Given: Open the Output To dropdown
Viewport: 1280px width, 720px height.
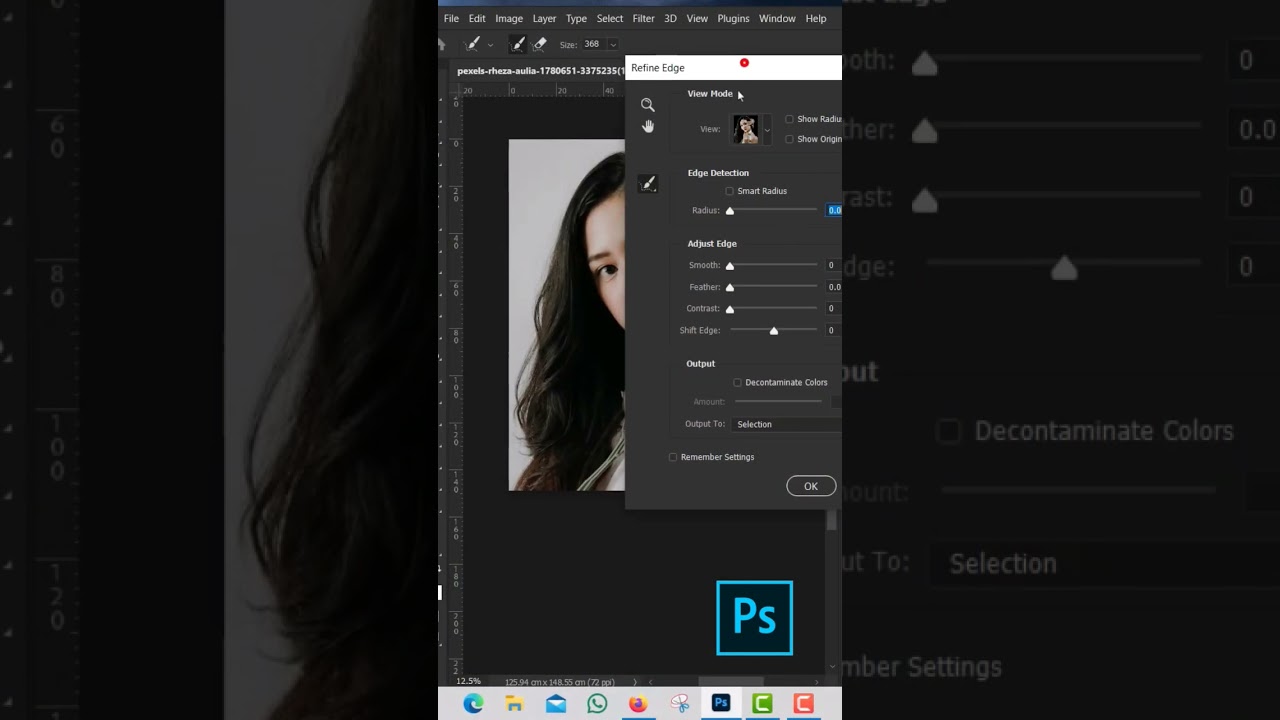Looking at the screenshot, I should click(786, 424).
